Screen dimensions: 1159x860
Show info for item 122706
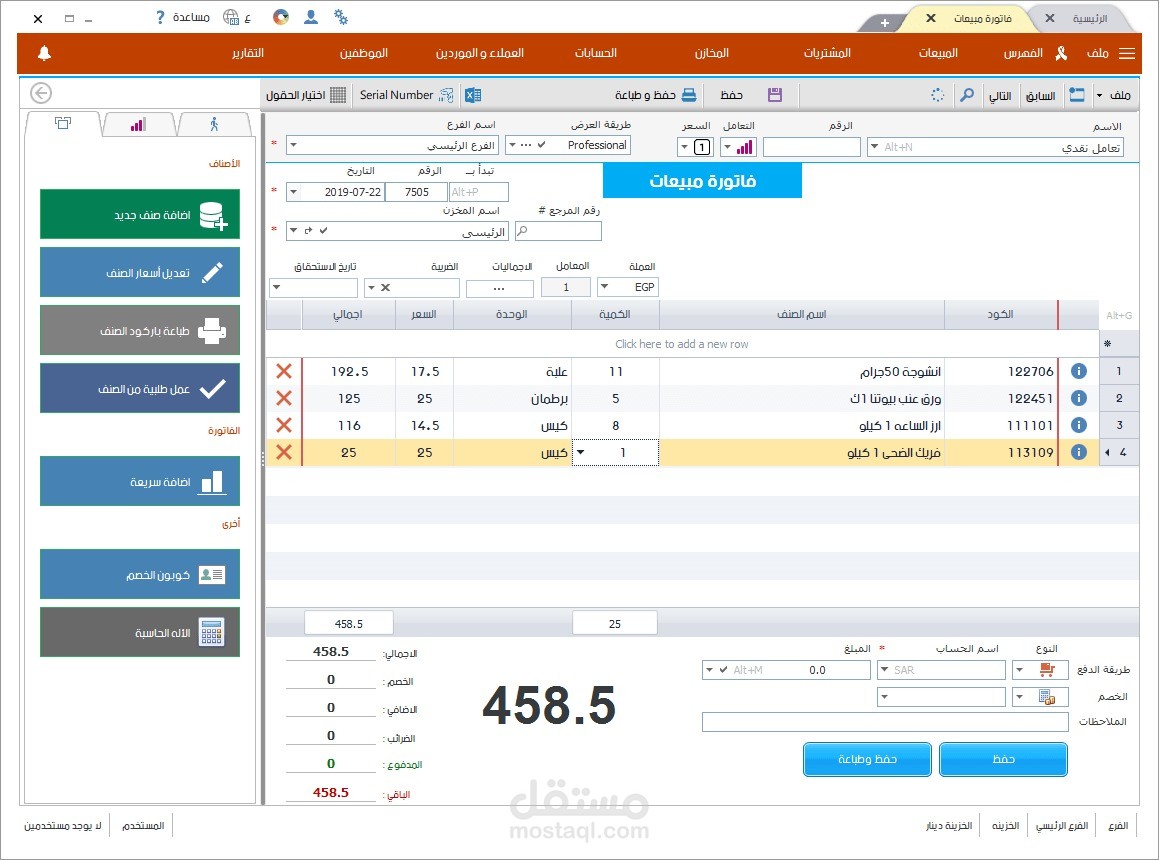pos(1078,371)
